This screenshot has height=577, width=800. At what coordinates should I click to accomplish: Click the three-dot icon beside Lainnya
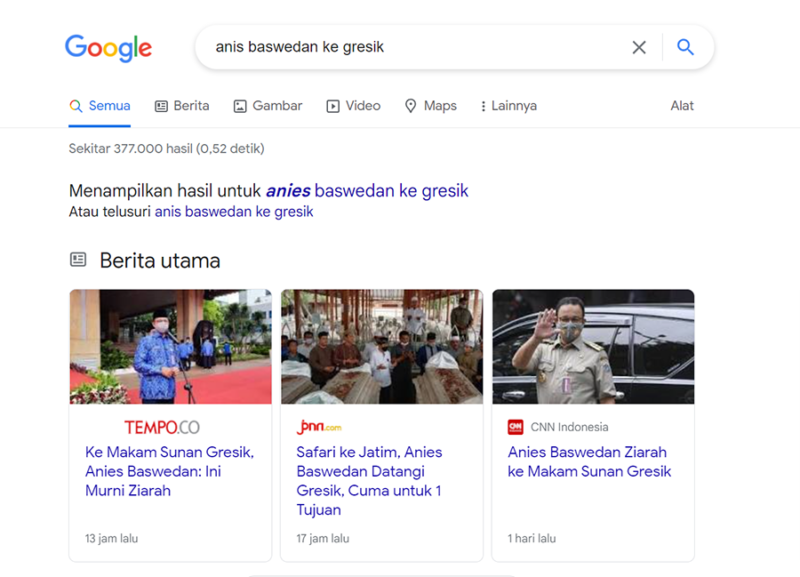click(483, 106)
